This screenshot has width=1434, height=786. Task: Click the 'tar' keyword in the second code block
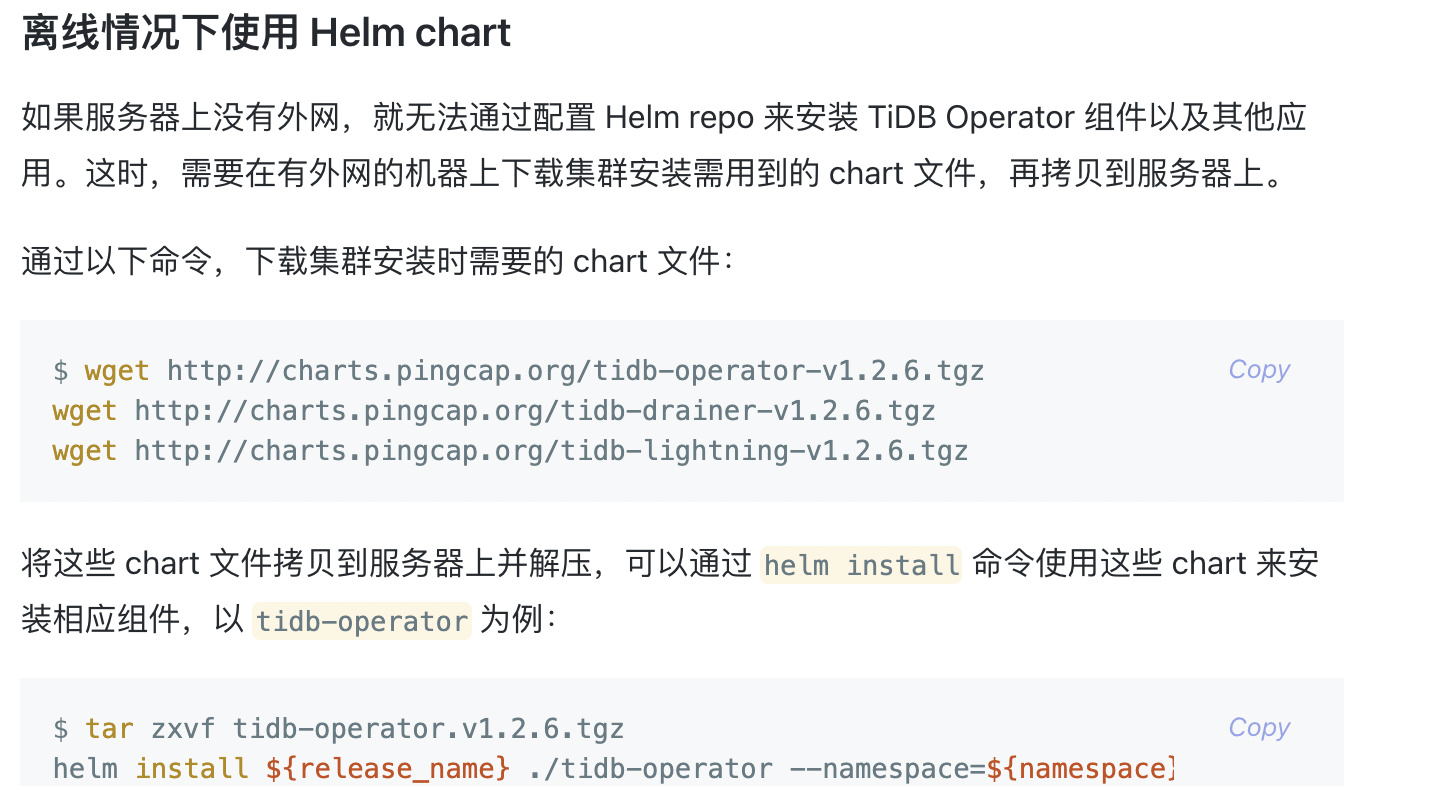pos(109,728)
